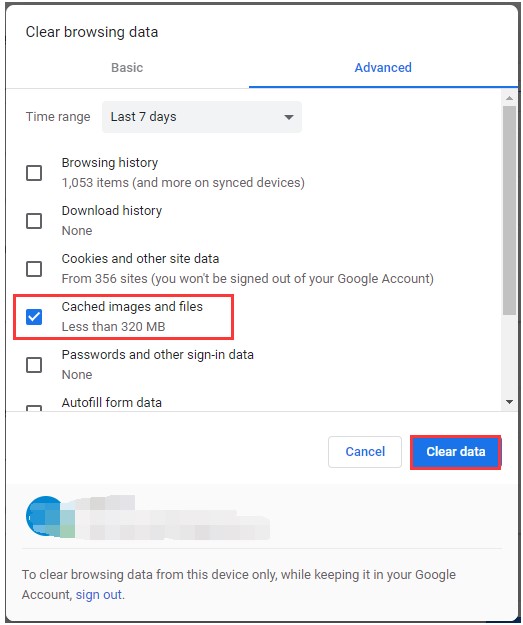Click the blurred account name area

pyautogui.click(x=171, y=517)
